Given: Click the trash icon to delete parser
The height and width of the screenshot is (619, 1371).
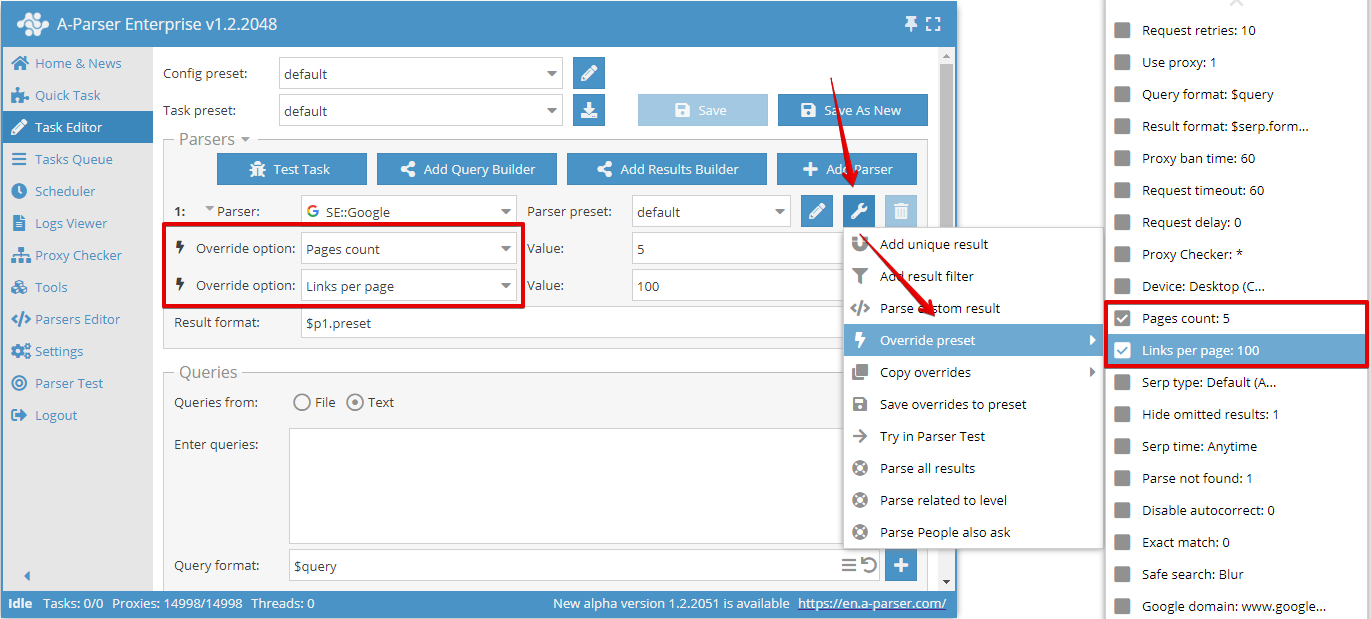Looking at the screenshot, I should tap(901, 211).
